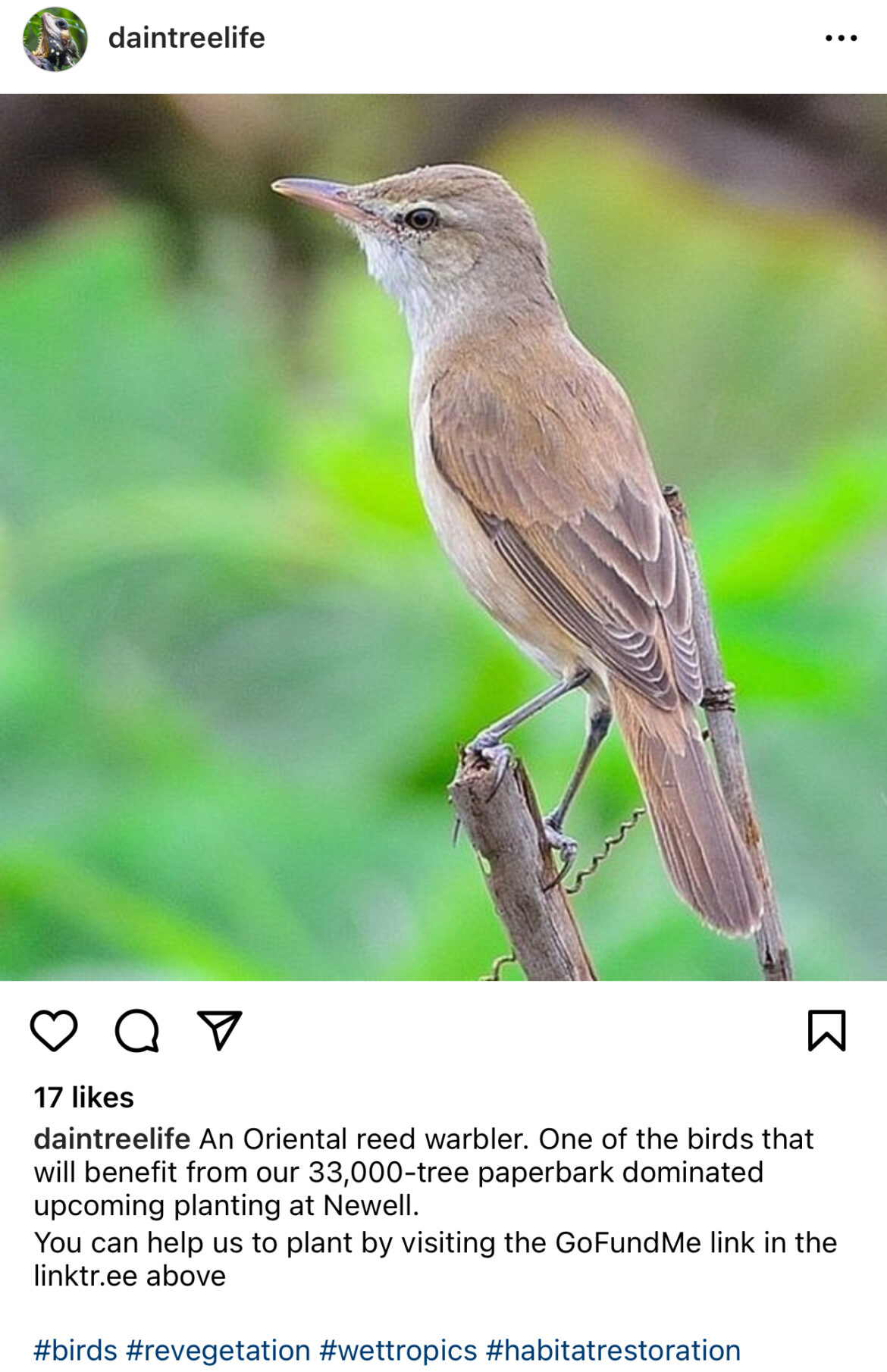Open the #revegetation hashtag
The width and height of the screenshot is (887, 1372).
click(218, 1350)
